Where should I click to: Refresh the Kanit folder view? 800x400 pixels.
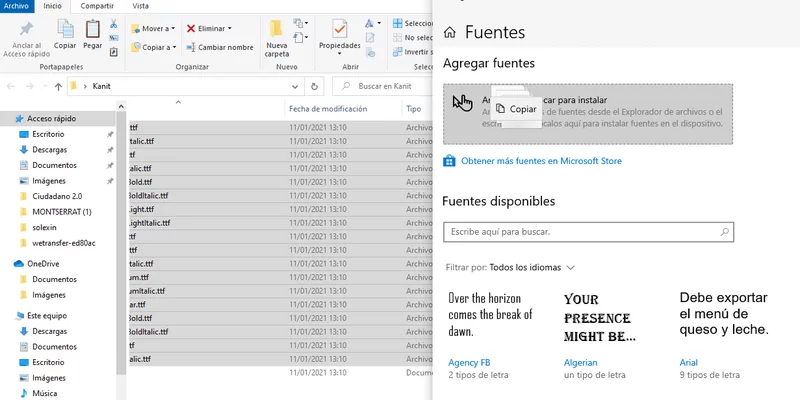coord(314,87)
